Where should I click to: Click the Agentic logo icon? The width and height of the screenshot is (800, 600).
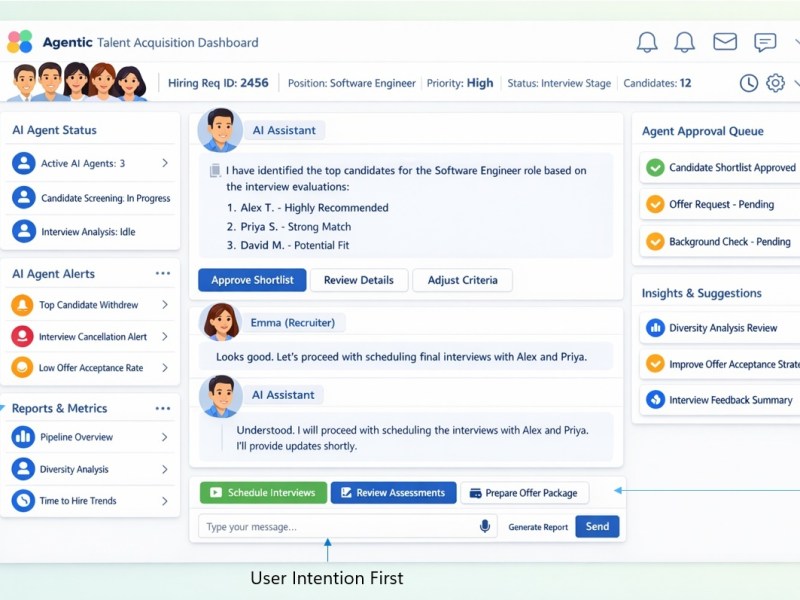tap(20, 42)
